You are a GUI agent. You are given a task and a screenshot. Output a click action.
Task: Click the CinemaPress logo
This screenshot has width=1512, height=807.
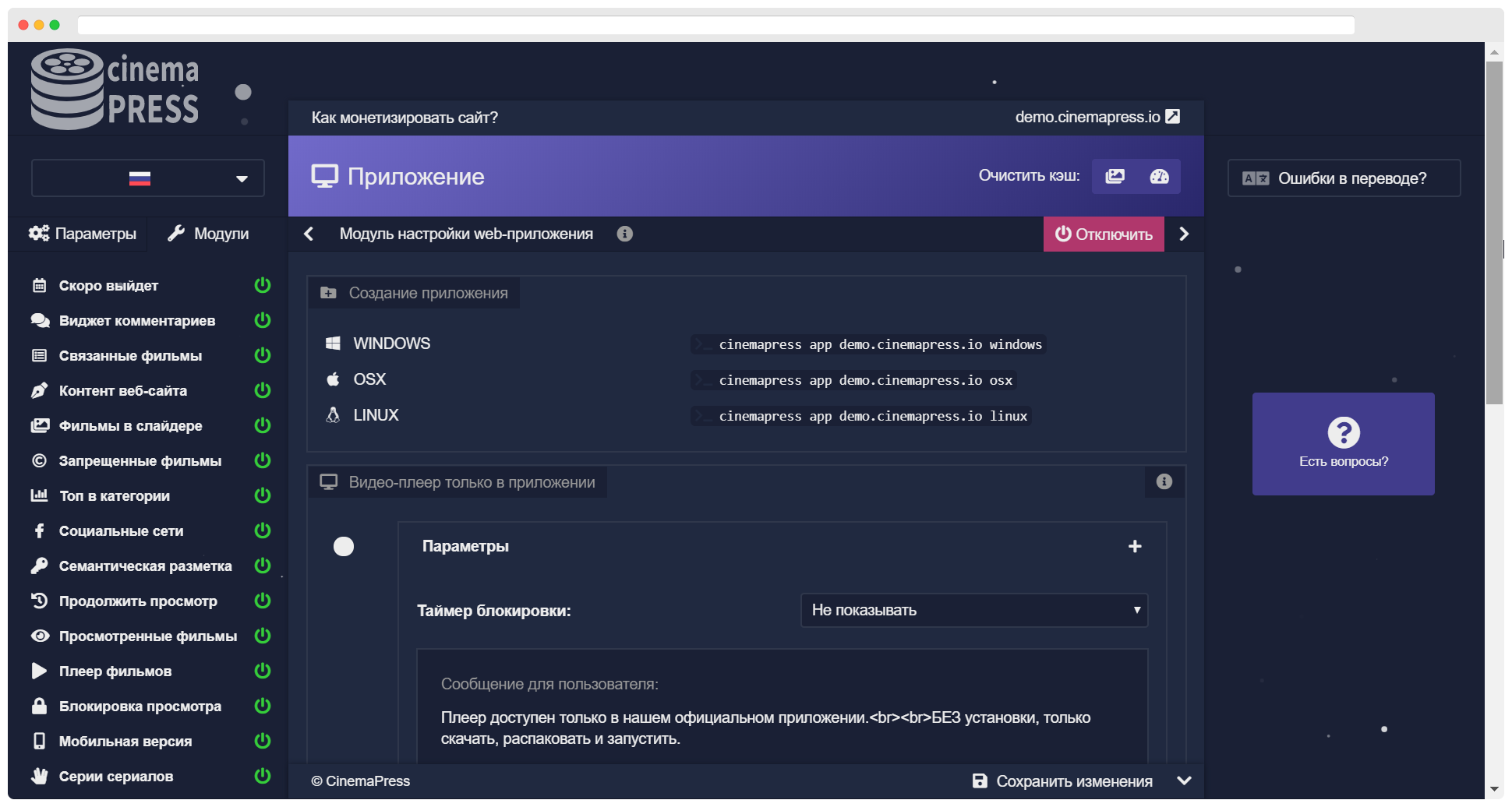115,89
